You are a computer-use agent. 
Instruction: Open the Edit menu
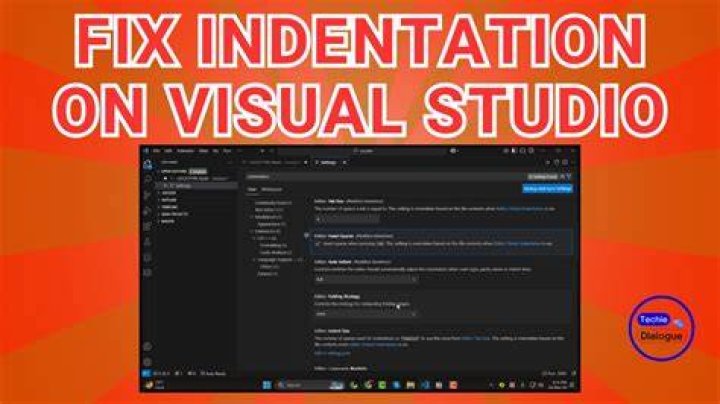coord(169,151)
